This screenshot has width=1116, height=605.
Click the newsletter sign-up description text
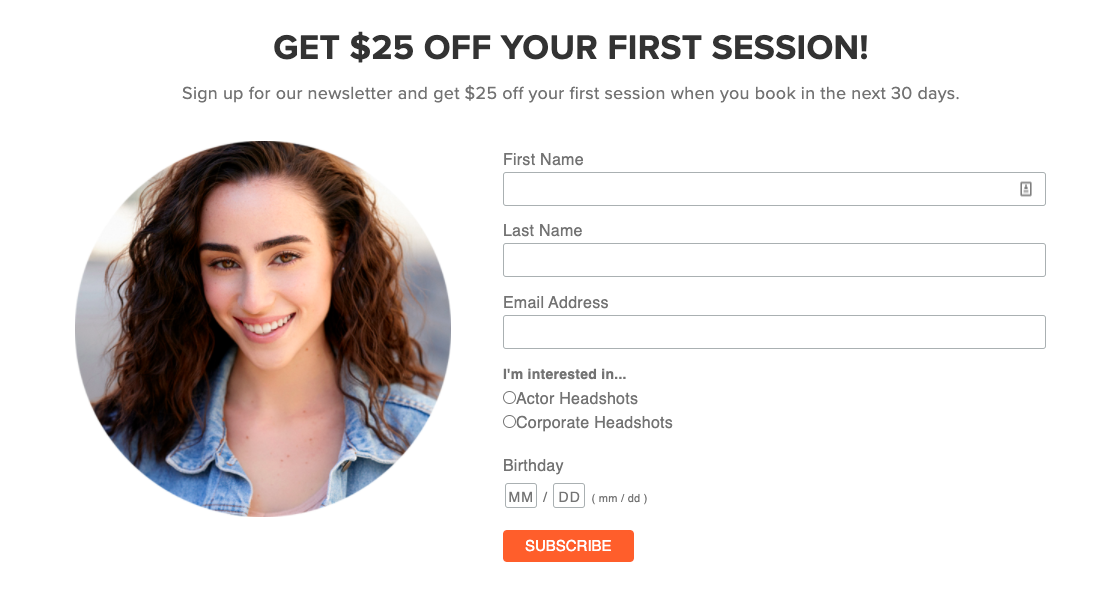pos(570,93)
